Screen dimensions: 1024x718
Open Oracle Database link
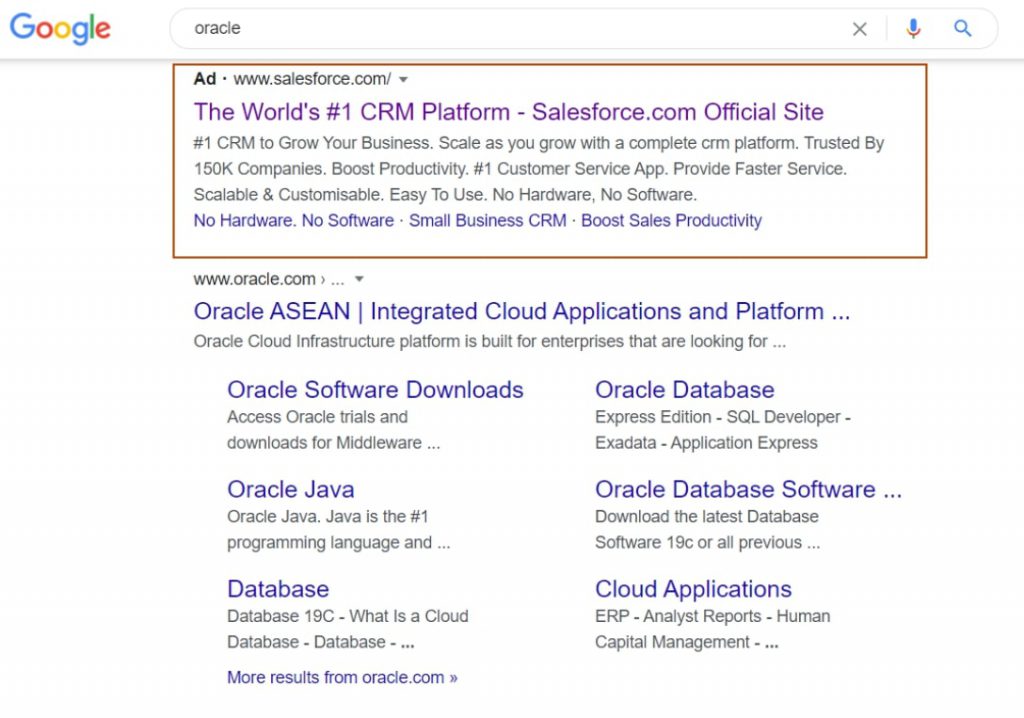[x=684, y=390]
